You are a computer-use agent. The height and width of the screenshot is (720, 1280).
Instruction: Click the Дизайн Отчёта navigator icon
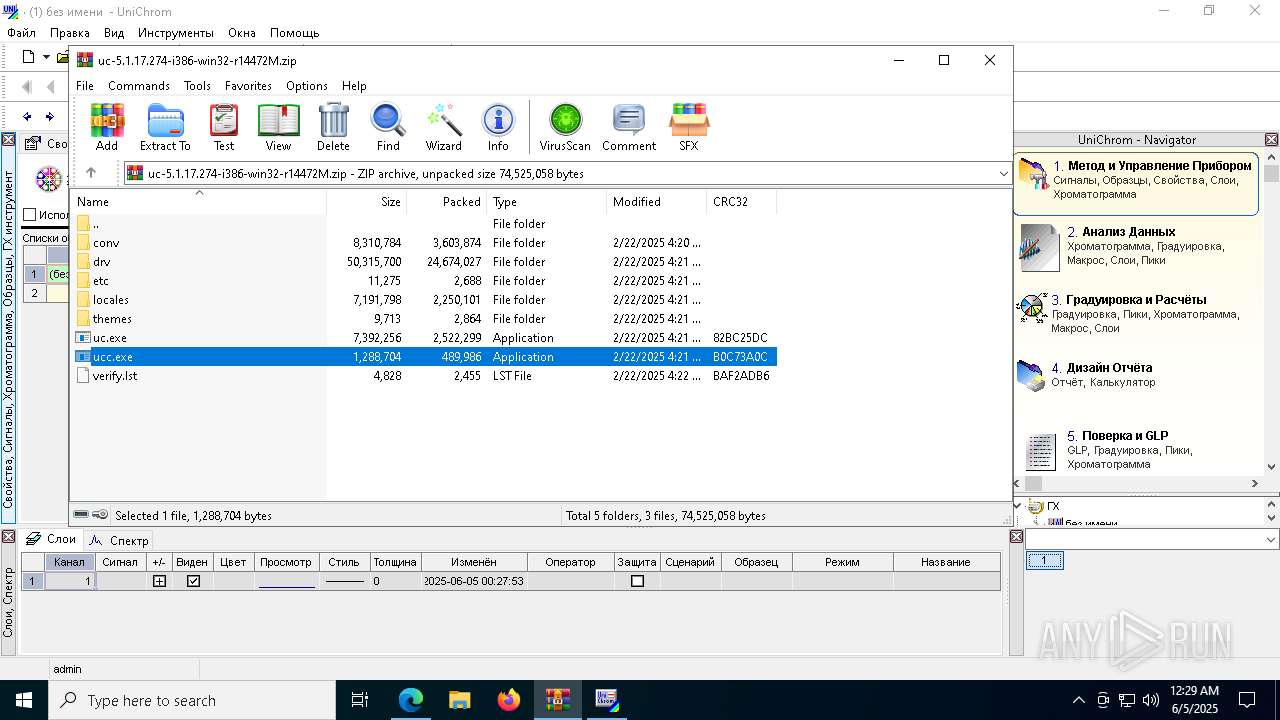[x=1031, y=375]
